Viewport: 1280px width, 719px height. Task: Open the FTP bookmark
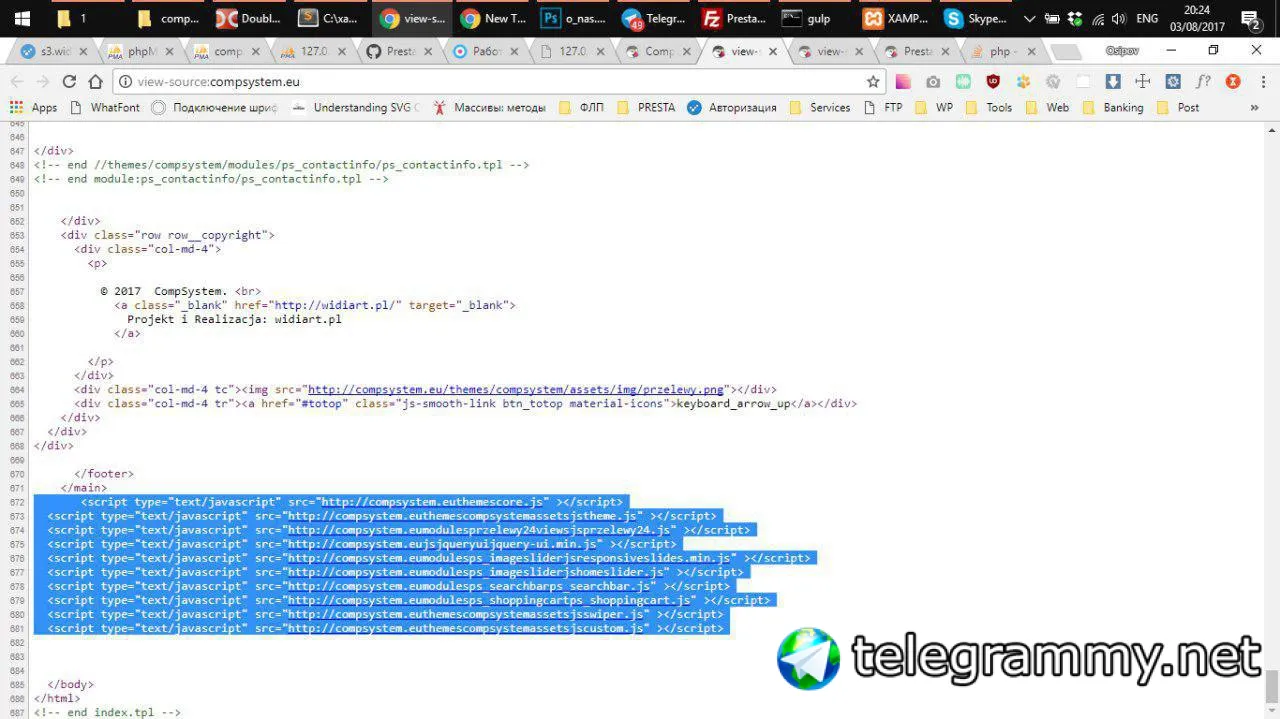(x=881, y=108)
